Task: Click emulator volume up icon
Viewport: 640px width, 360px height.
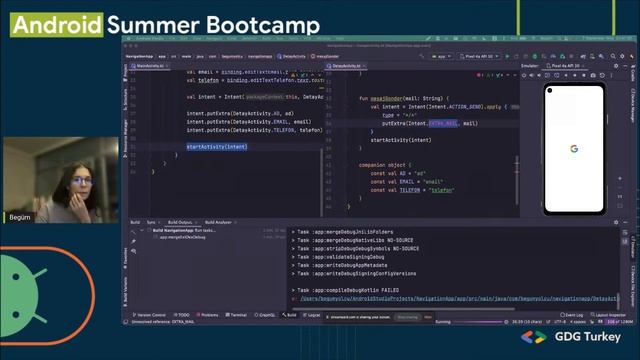Action: 531,76
